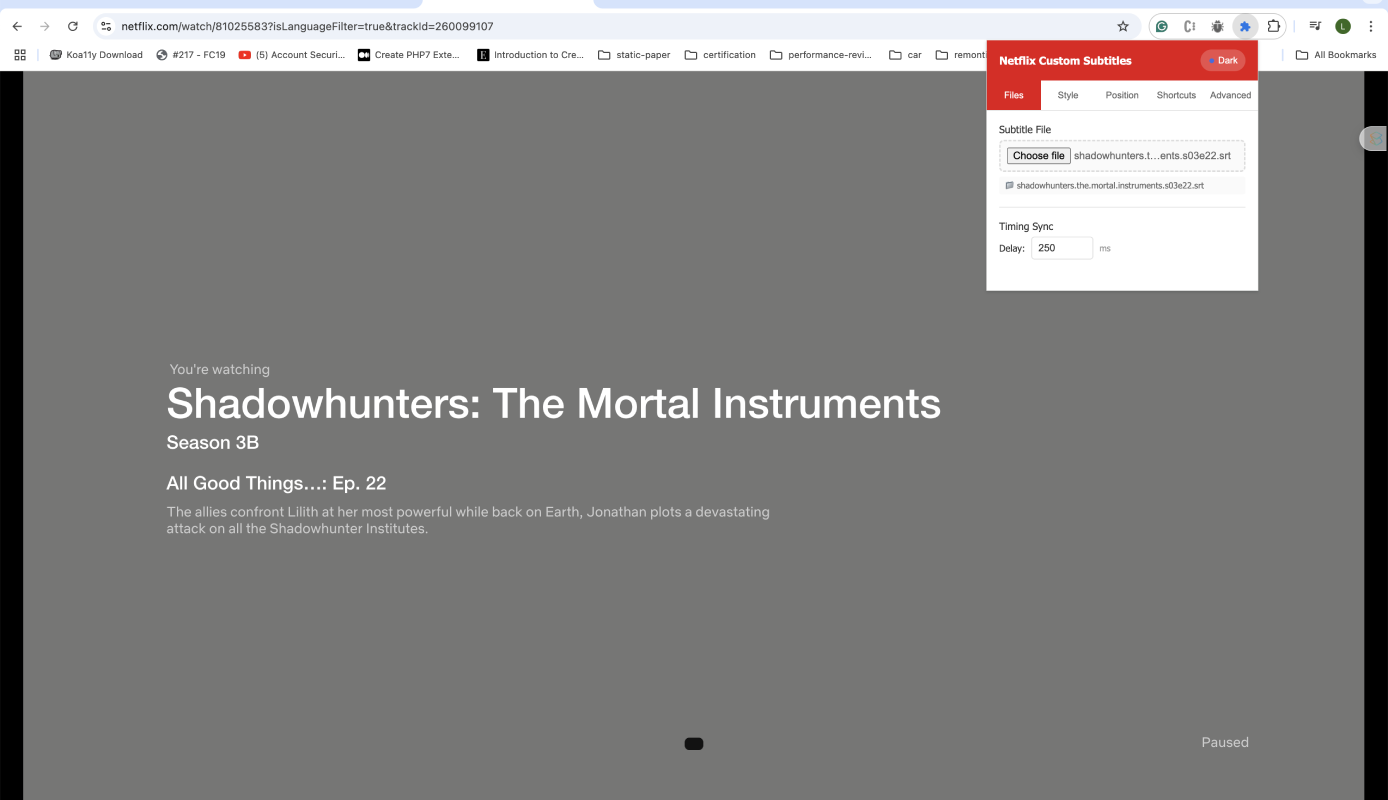Image resolution: width=1388 pixels, height=800 pixels.
Task: Open the bug-shaped extension icon
Action: tap(1217, 26)
